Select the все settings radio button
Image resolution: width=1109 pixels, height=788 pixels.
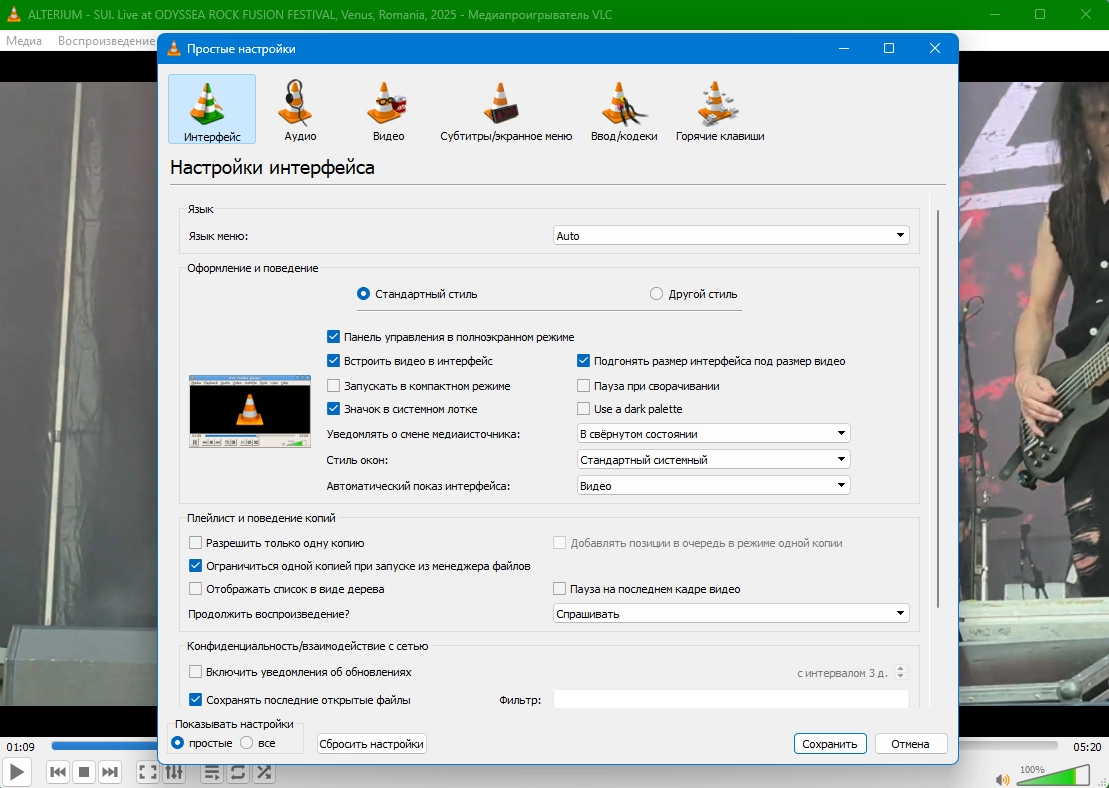pos(247,743)
